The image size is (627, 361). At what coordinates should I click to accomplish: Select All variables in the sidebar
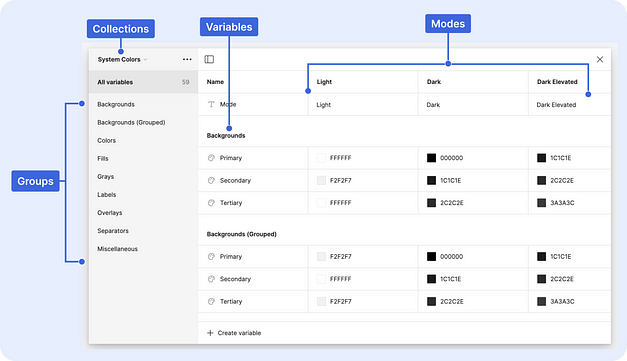pyautogui.click(x=143, y=82)
